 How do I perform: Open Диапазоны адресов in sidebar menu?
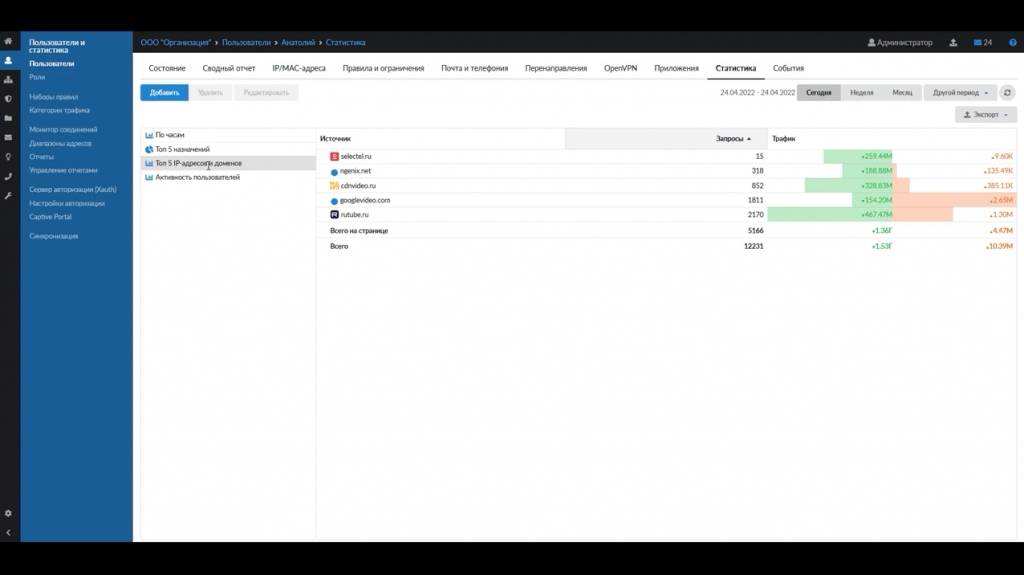[x=60, y=143]
